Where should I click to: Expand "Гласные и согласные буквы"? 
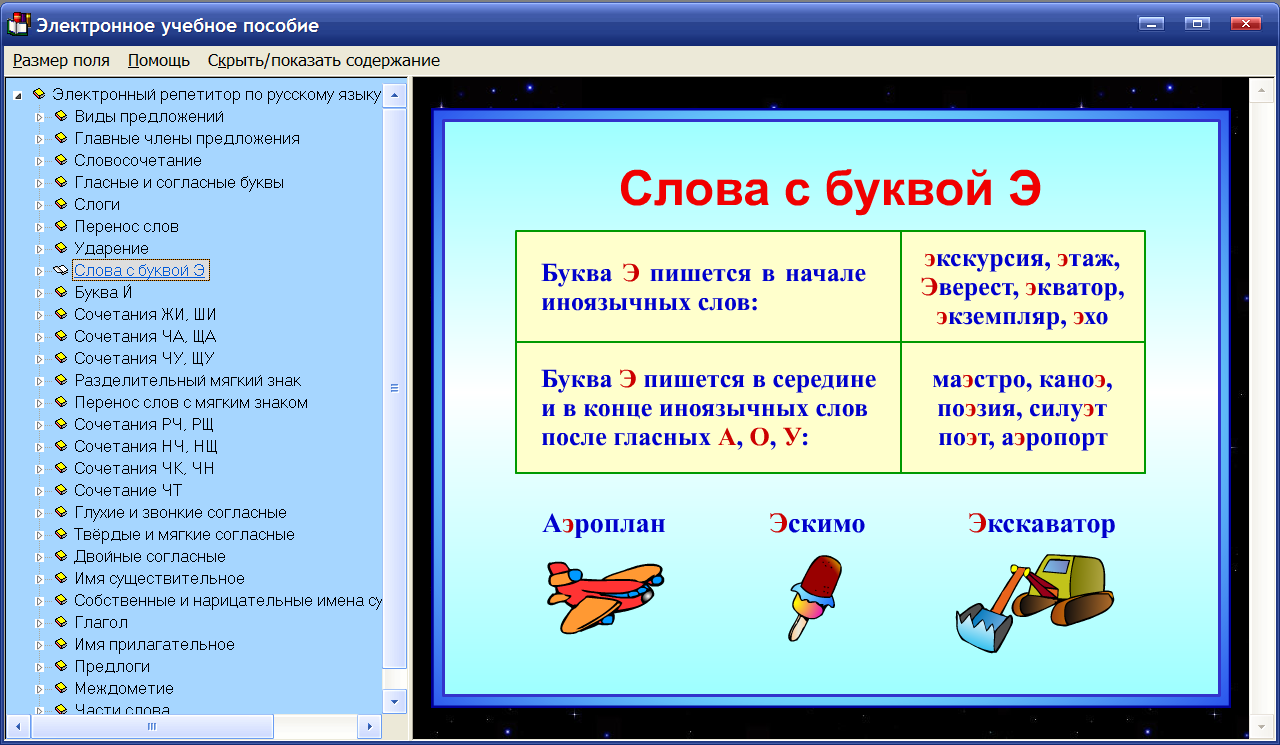click(39, 182)
